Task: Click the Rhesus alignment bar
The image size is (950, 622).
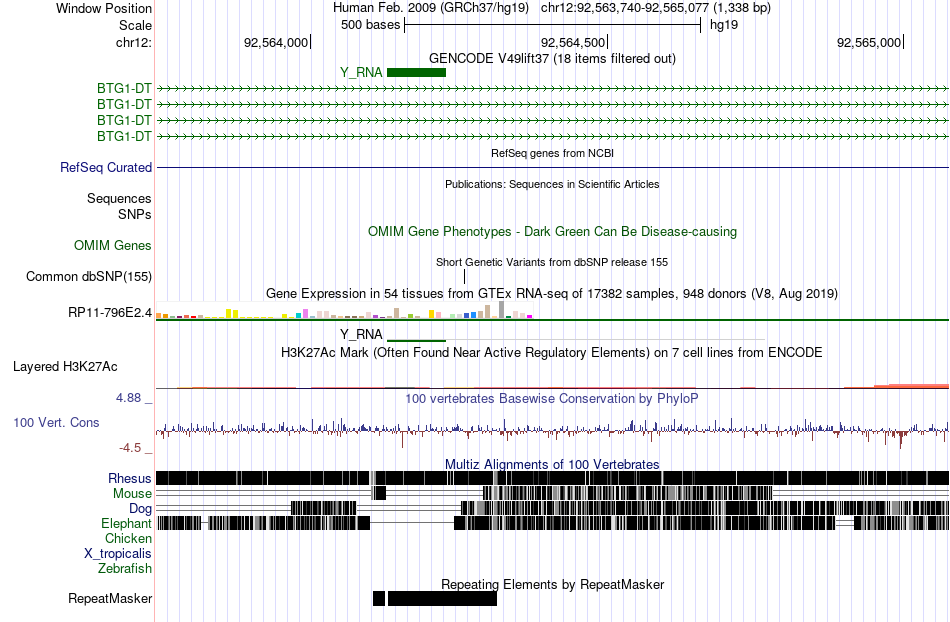Action: [x=553, y=478]
